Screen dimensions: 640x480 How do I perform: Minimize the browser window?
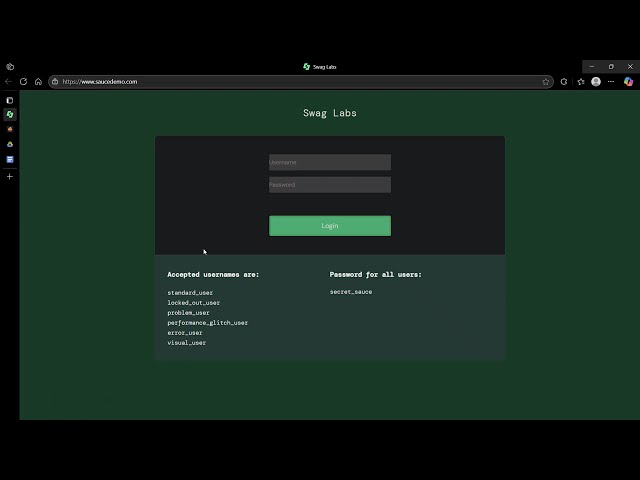592,67
